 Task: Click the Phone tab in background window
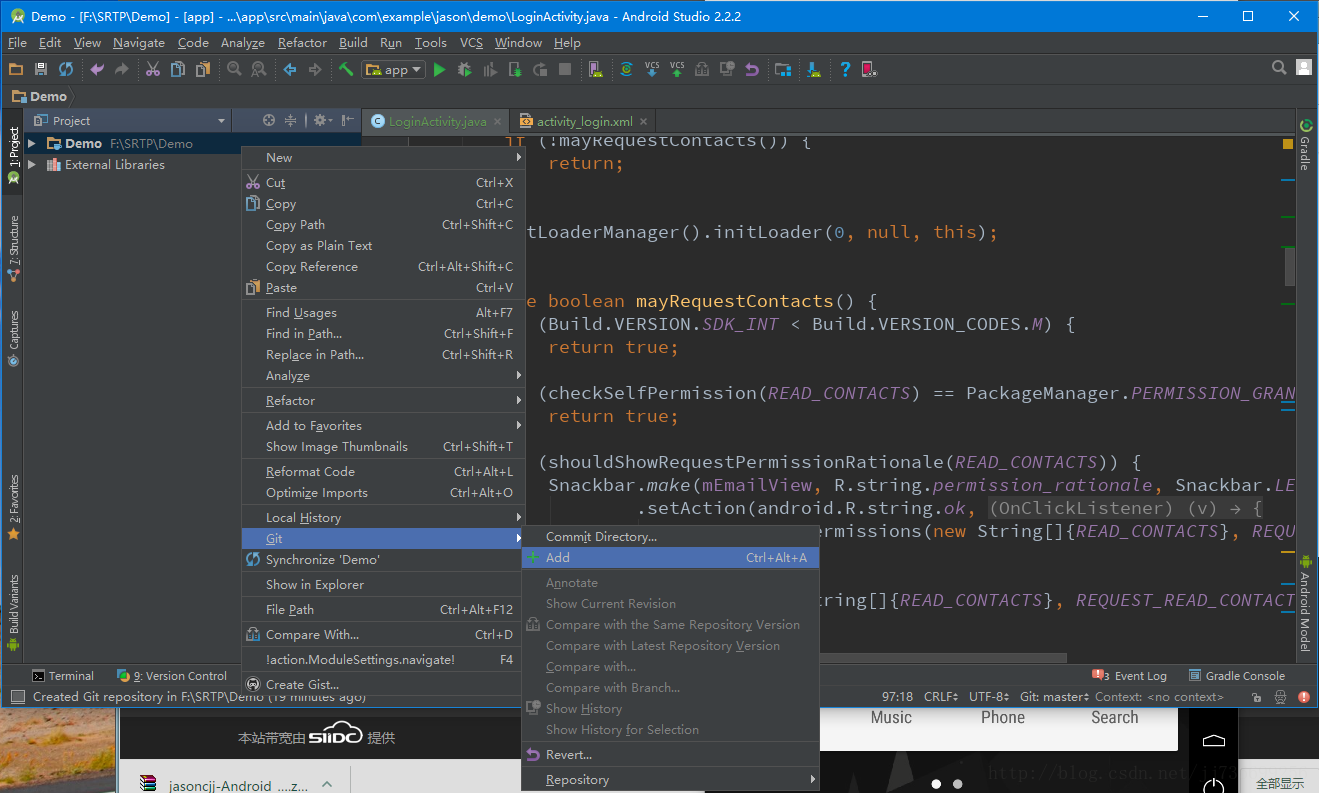tap(1003, 717)
